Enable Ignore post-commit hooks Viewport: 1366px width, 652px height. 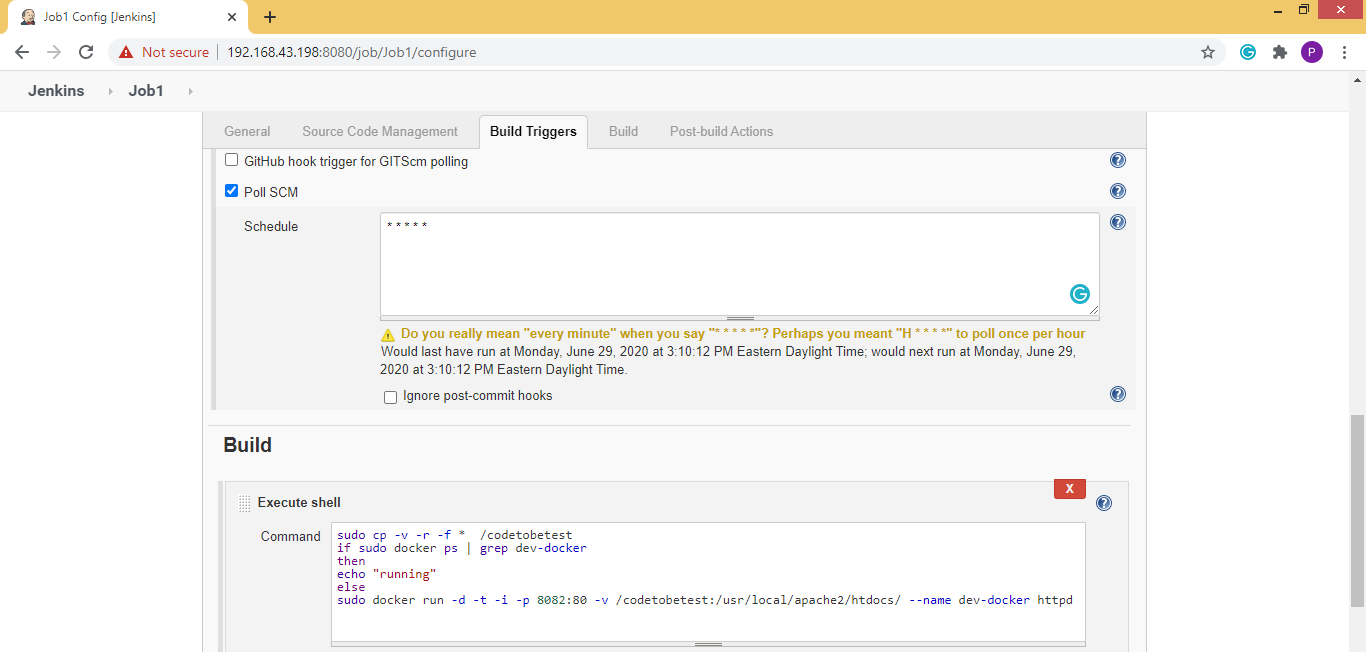pos(390,397)
